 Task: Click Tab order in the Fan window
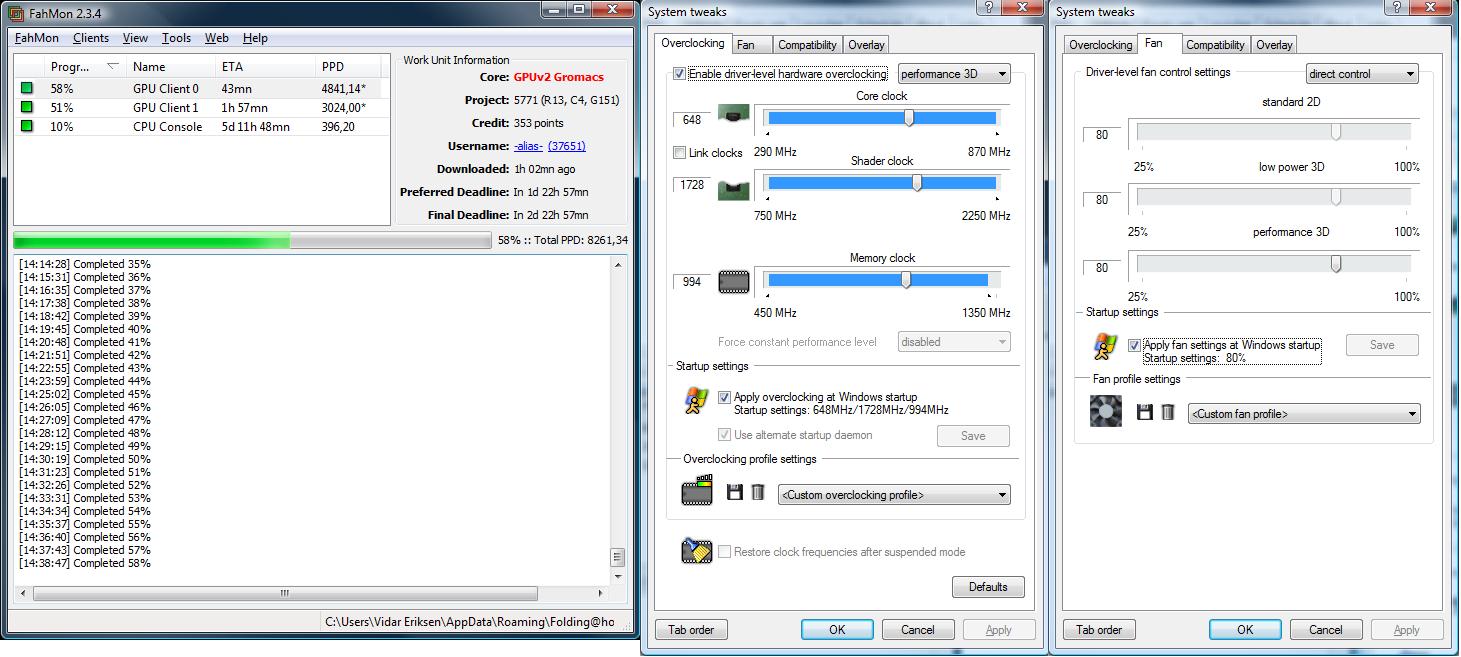point(1099,630)
